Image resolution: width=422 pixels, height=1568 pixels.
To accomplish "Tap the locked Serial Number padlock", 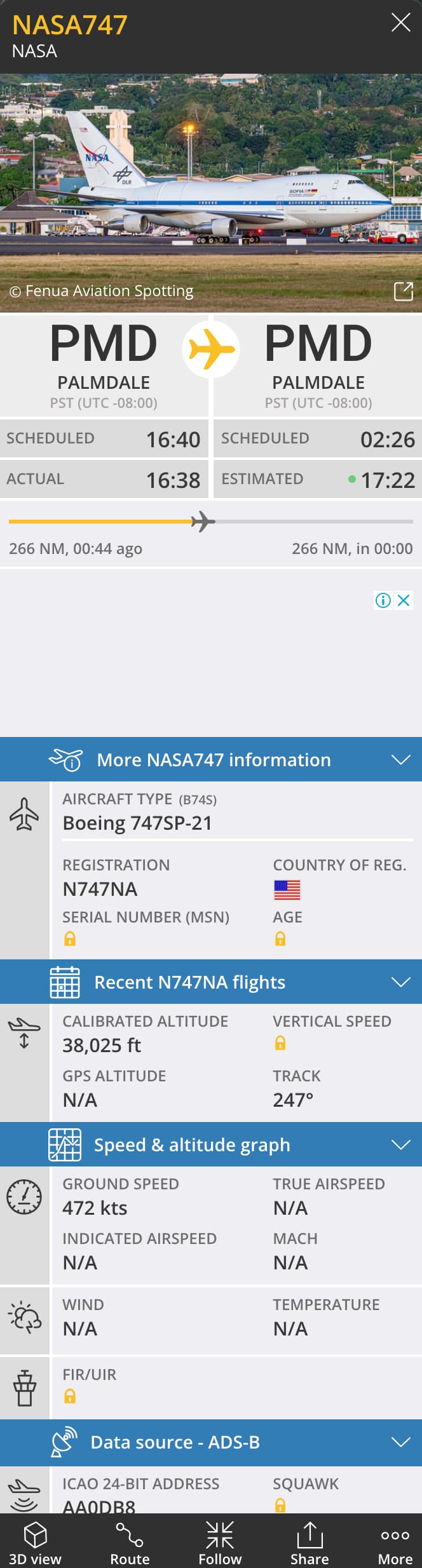I will pyautogui.click(x=70, y=938).
